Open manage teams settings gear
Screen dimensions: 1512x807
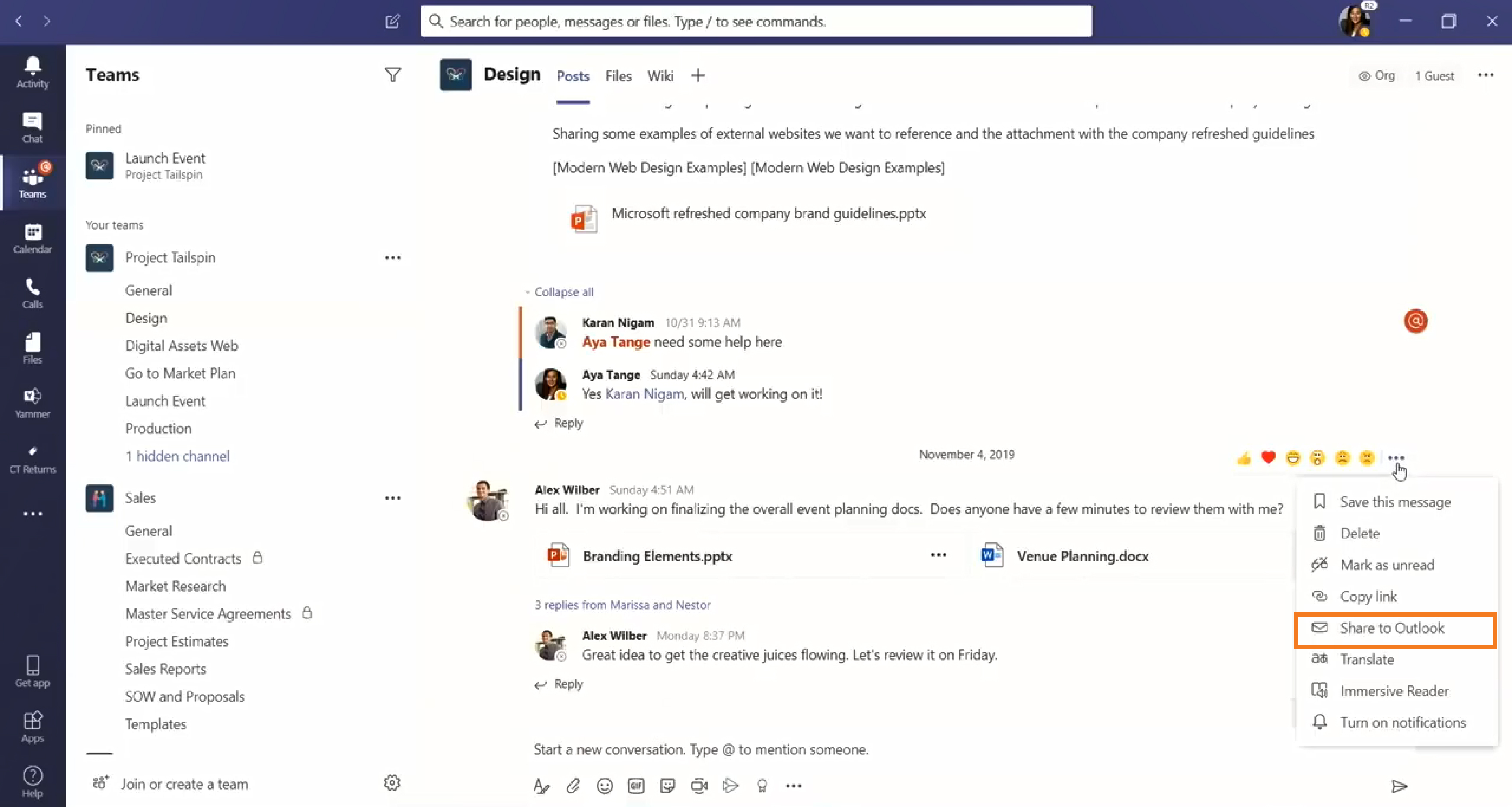coord(392,783)
